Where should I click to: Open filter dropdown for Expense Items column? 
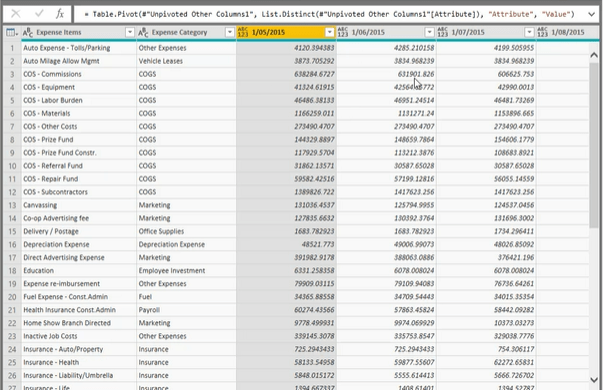tap(130, 32)
